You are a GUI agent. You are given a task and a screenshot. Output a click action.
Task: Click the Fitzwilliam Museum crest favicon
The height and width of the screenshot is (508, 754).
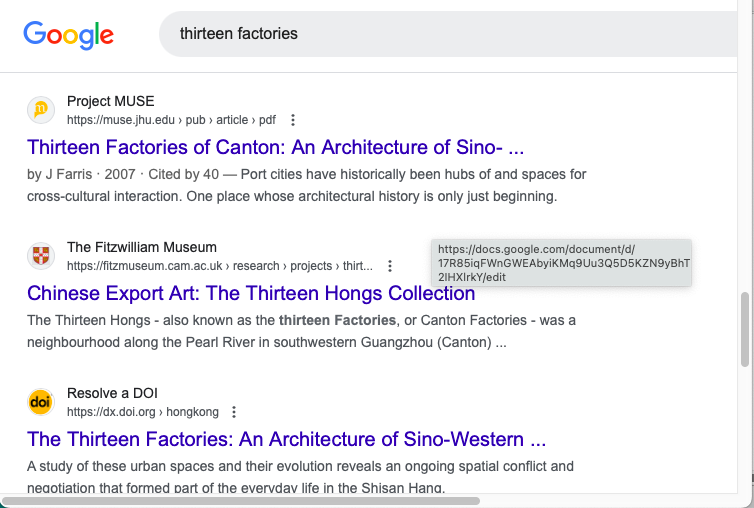click(x=40, y=256)
